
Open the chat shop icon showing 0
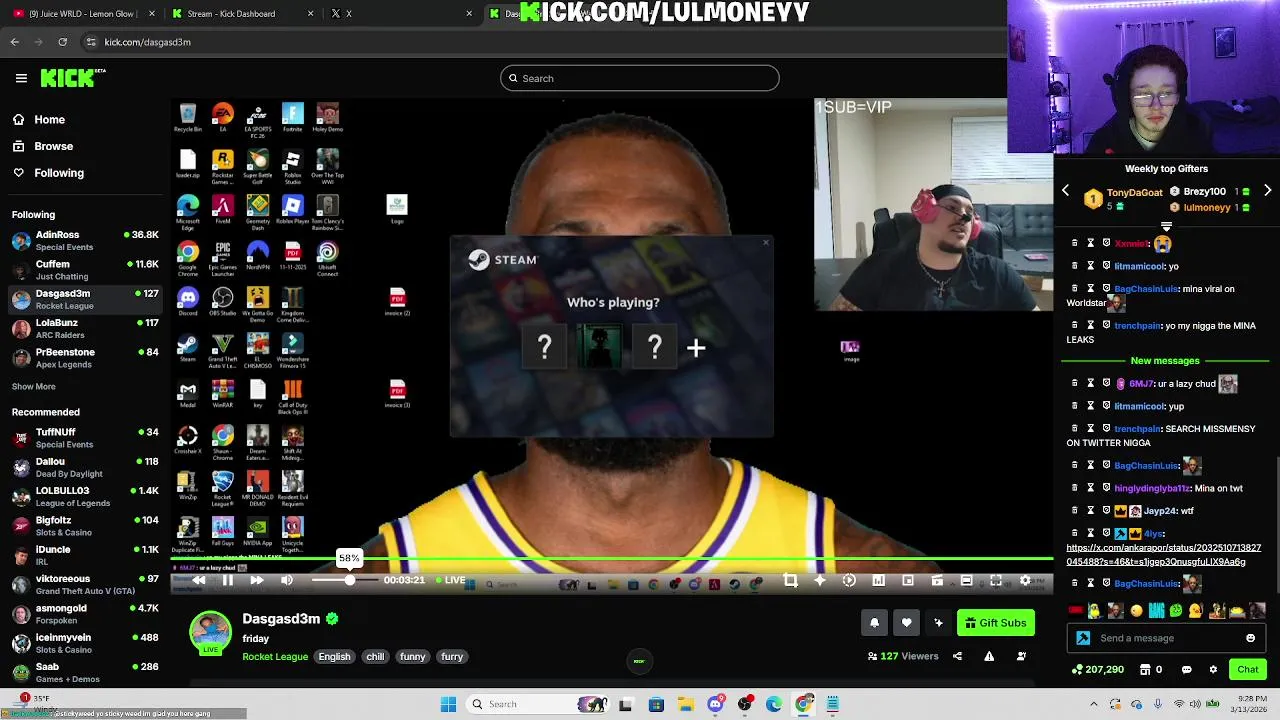(x=1150, y=669)
